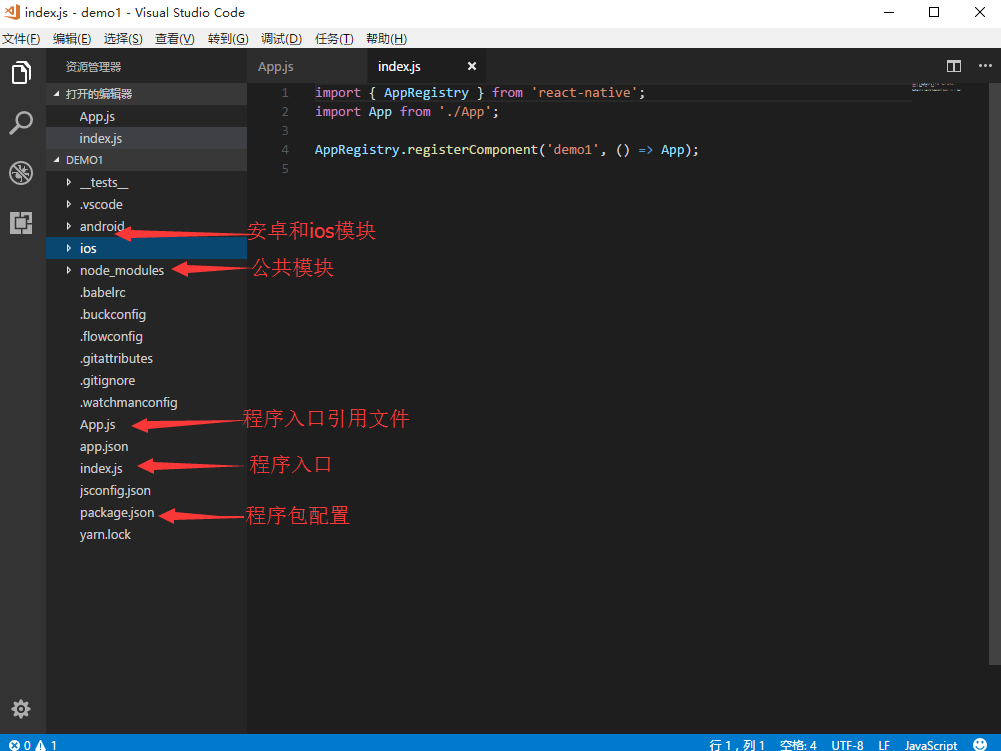Viewport: 1001px width, 751px height.
Task: Click line number 3 in gutter
Action: [285, 130]
